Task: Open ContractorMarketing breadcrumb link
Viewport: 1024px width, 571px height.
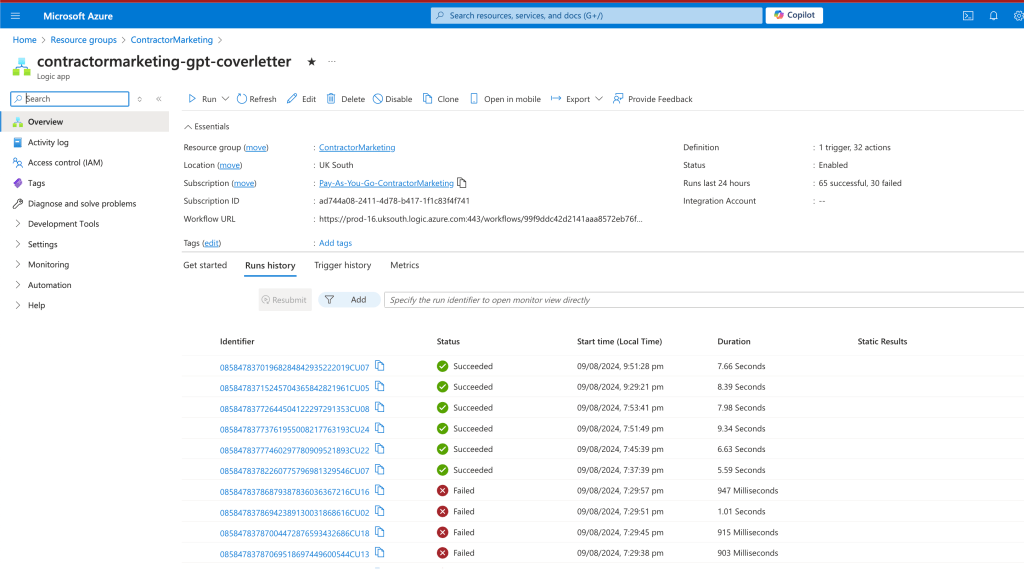Action: tap(172, 40)
